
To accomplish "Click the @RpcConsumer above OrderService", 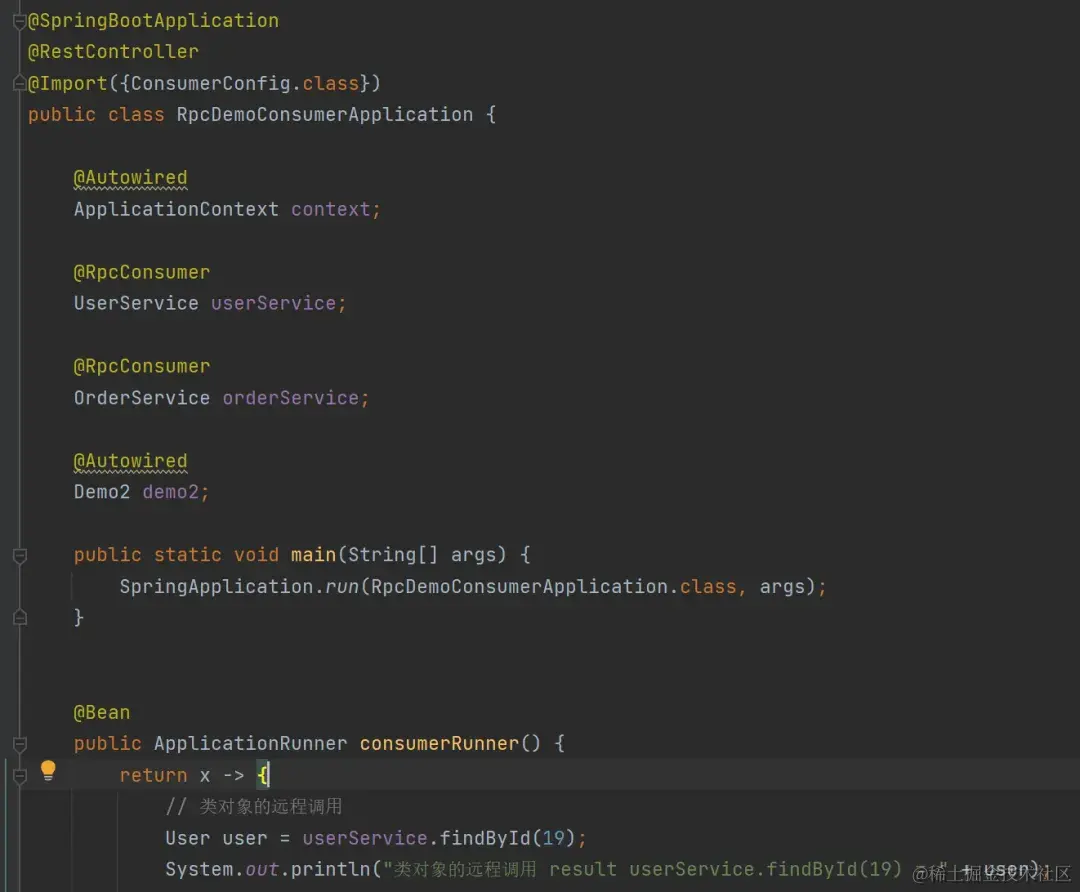I will pyautogui.click(x=141, y=366).
